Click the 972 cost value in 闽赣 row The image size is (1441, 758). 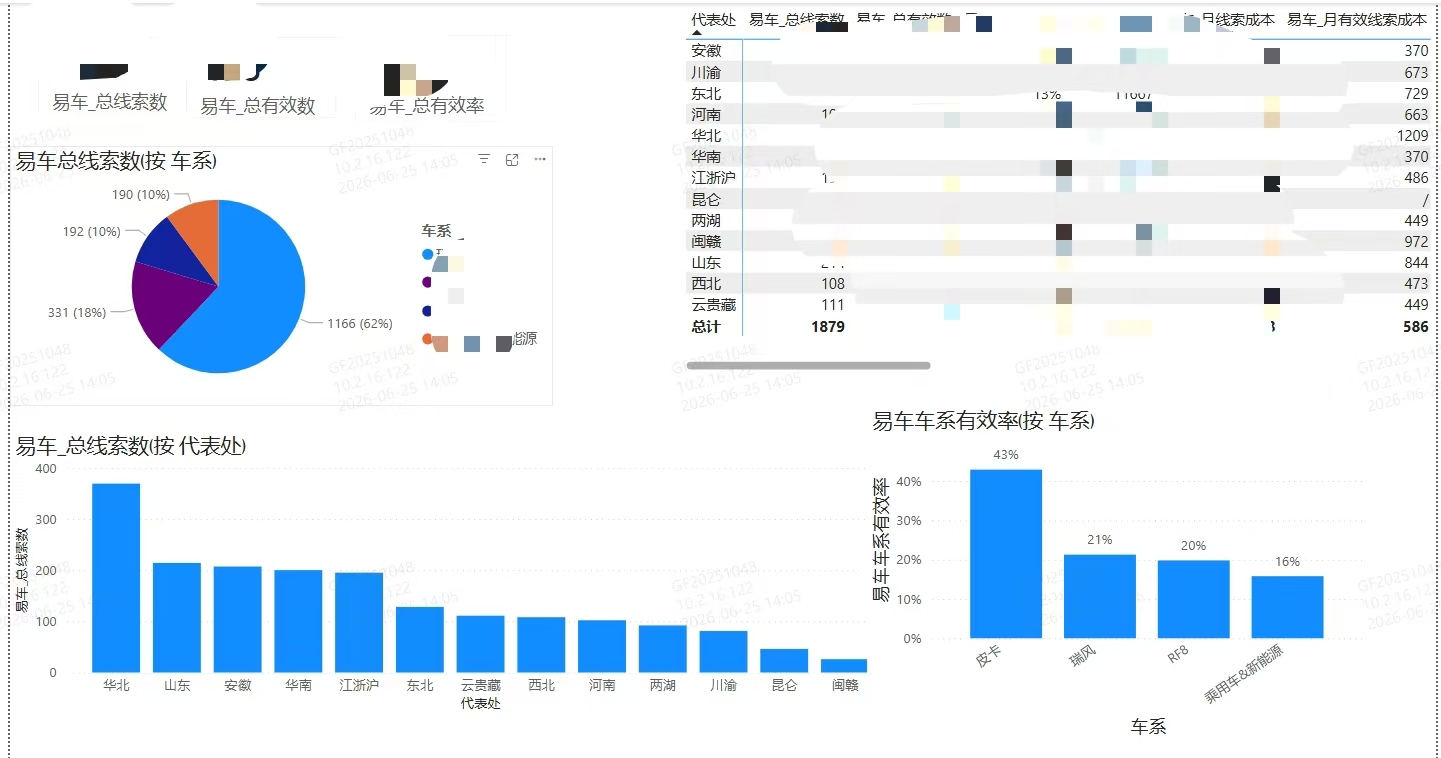click(x=1416, y=242)
